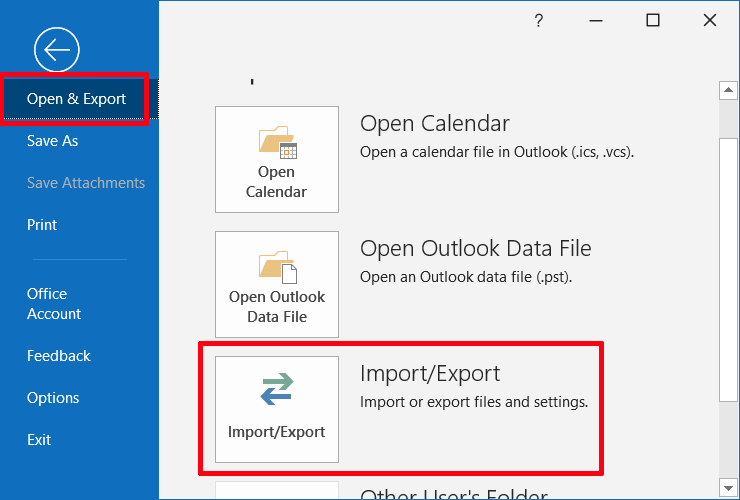Open Help with the question mark
The width and height of the screenshot is (740, 500).
pos(538,20)
